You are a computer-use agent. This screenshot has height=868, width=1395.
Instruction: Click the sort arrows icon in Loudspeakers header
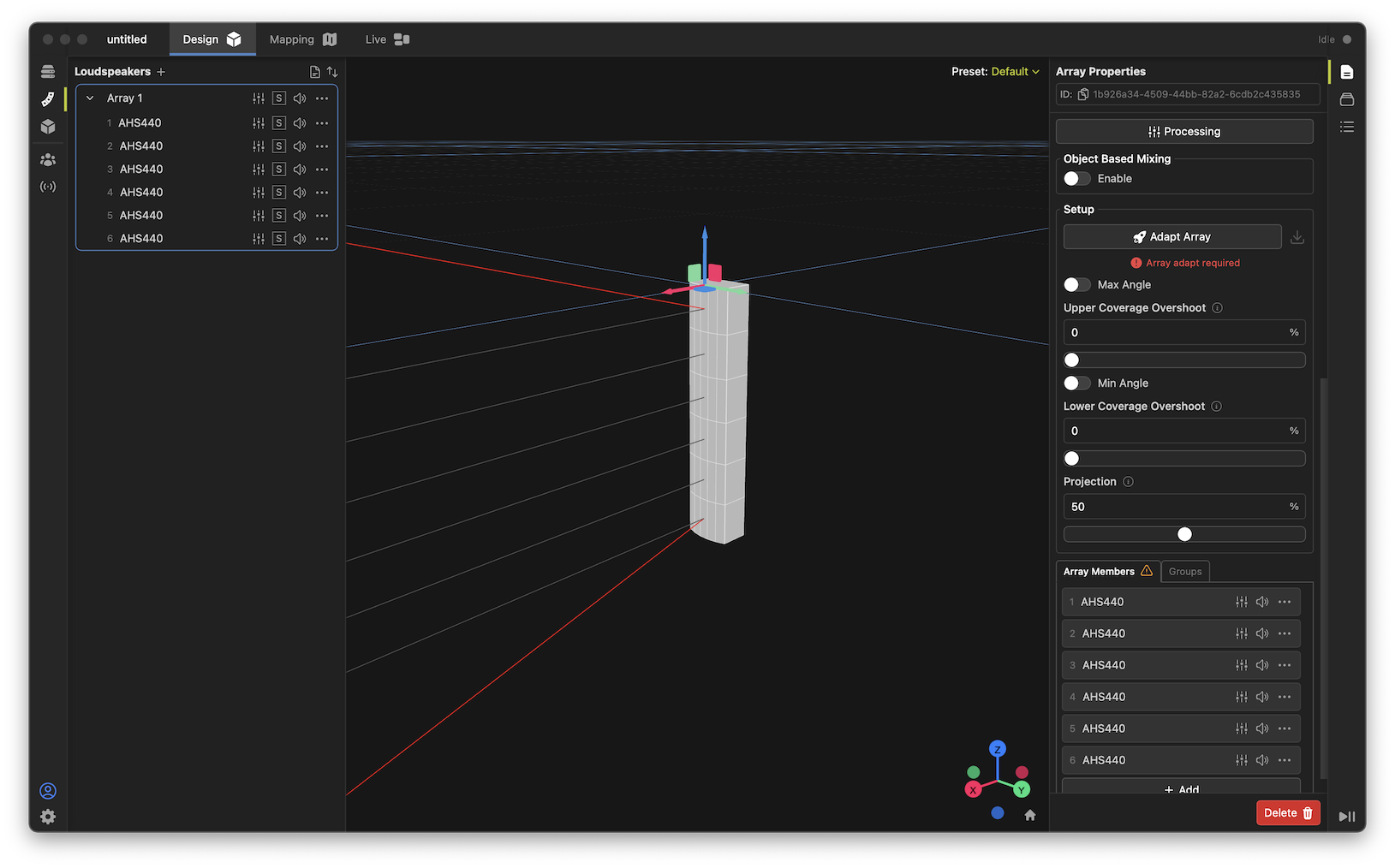tap(332, 72)
